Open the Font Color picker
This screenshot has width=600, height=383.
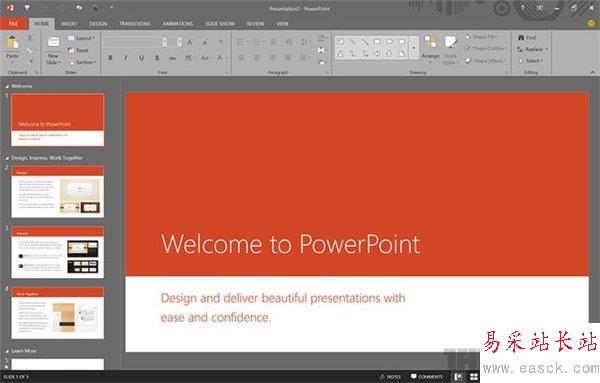pos(222,58)
